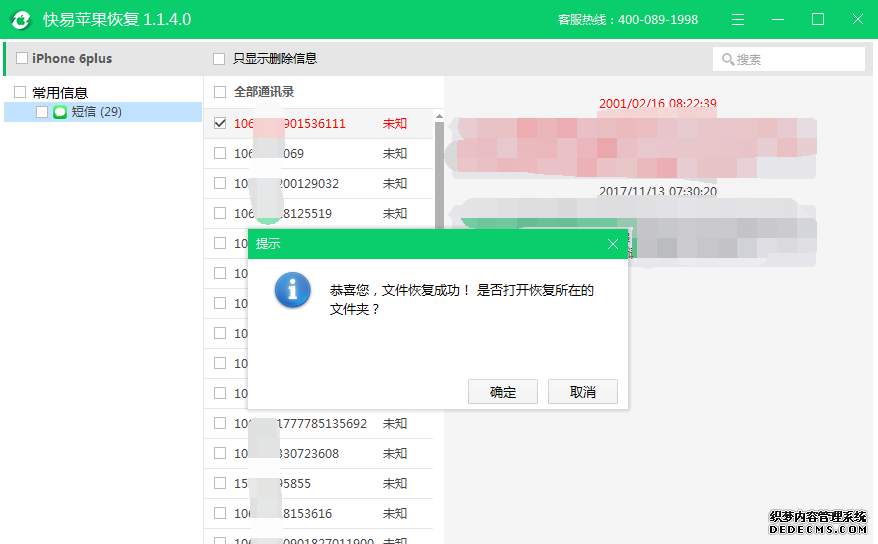Uncheck the contact ending 901536111
This screenshot has height=544, width=878.
[x=220, y=123]
